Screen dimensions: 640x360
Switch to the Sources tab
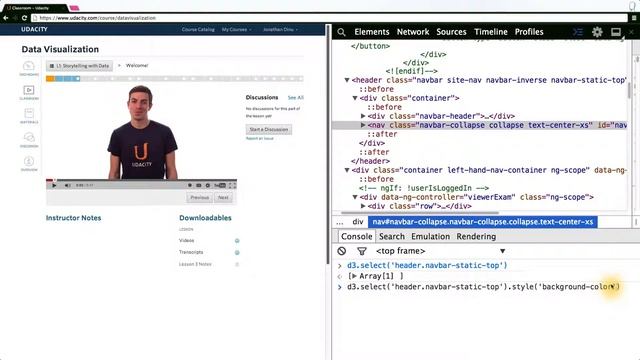tap(451, 32)
